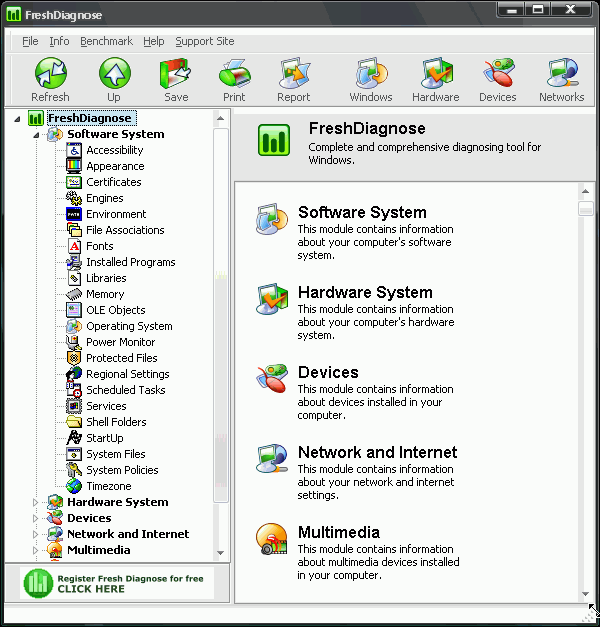The width and height of the screenshot is (600, 627).
Task: Open the Hardware toolbar icon
Action: (x=436, y=73)
